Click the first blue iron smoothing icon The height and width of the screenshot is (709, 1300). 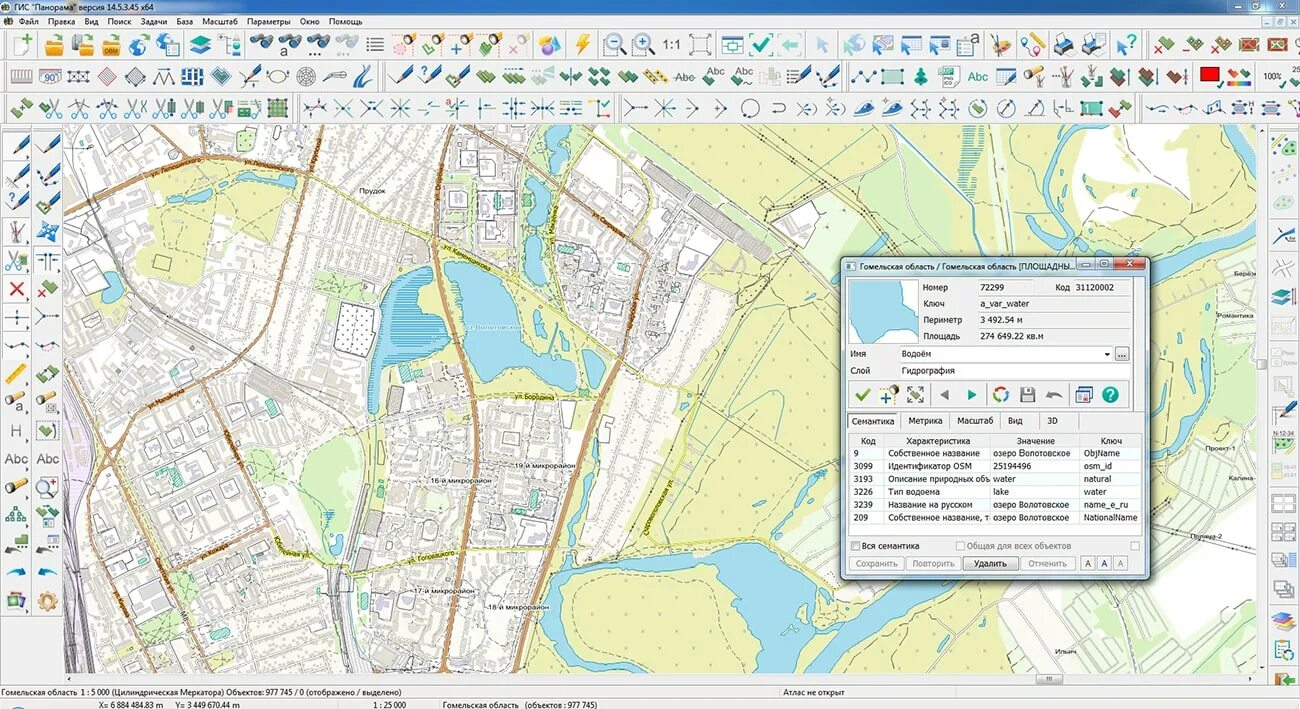864,107
